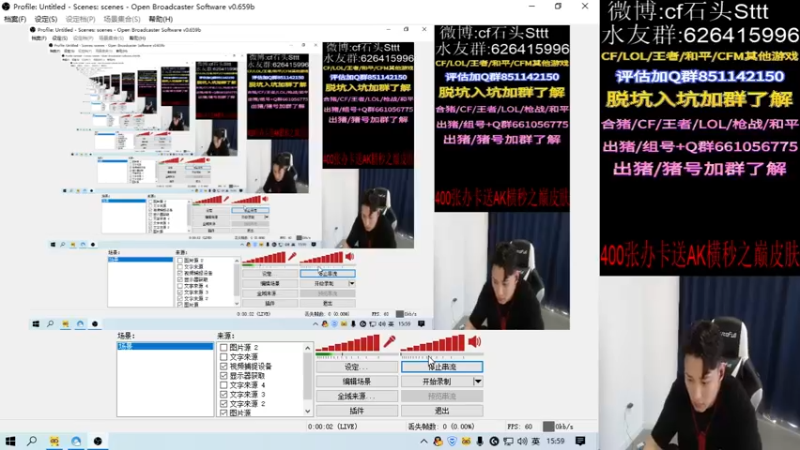Click the 0kb/s bitrate indicator
The image size is (800, 450).
[558, 427]
